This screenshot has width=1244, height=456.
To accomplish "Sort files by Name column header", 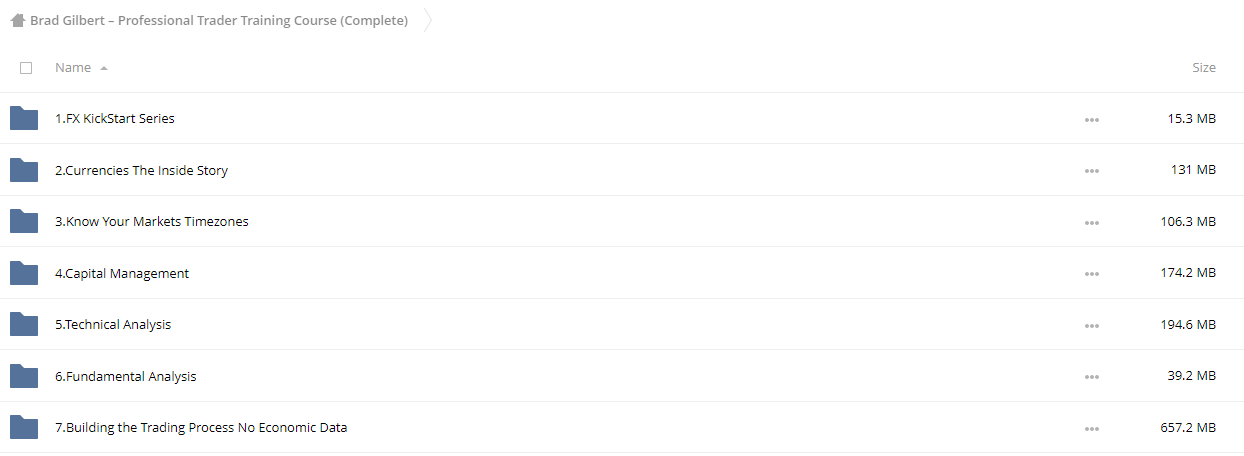I will coord(73,67).
